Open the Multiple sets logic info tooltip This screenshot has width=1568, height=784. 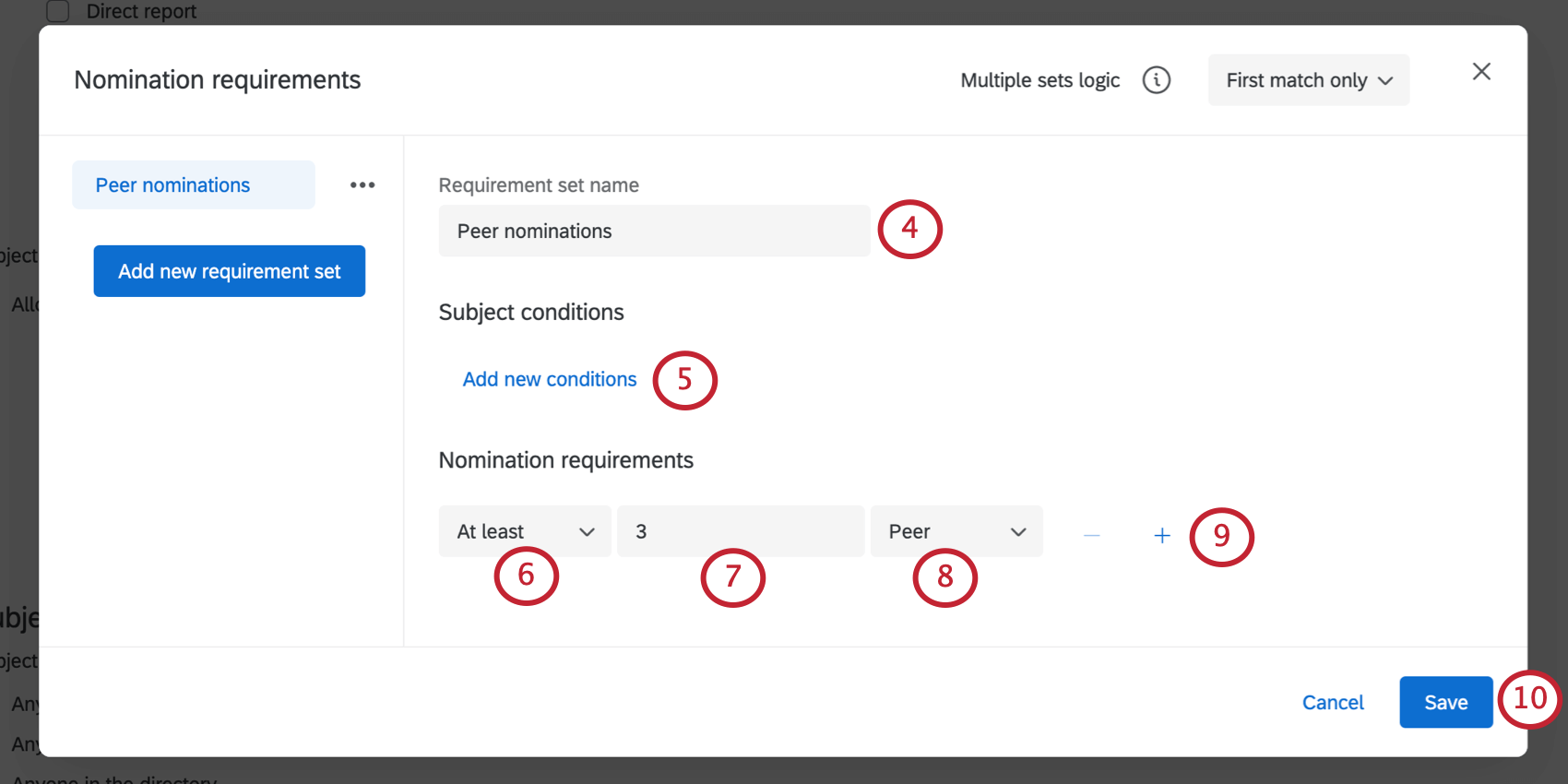click(1158, 80)
